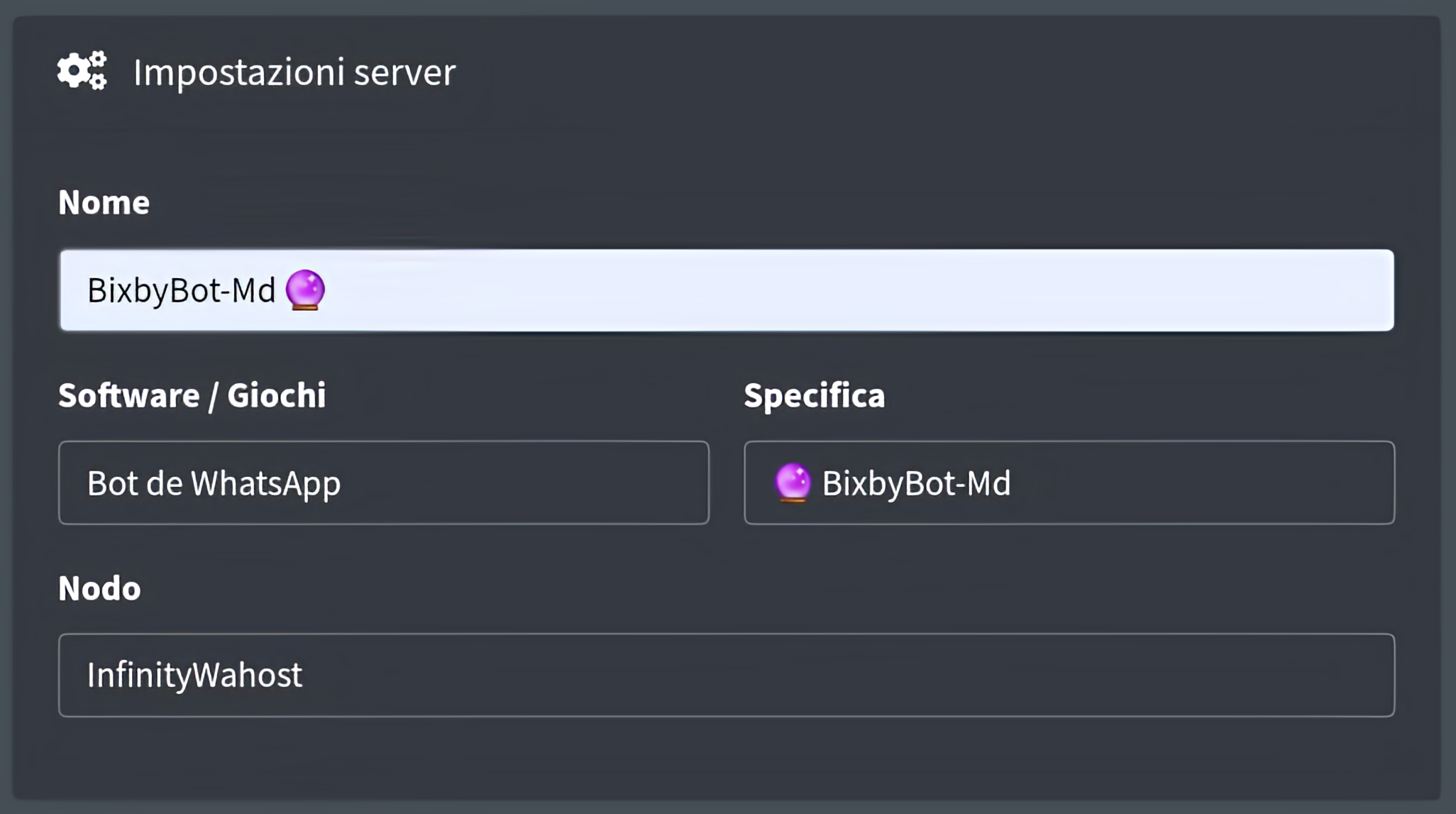Click the crystal ball emoji in Nome field
Viewport: 1456px width, 814px height.
coord(305,290)
